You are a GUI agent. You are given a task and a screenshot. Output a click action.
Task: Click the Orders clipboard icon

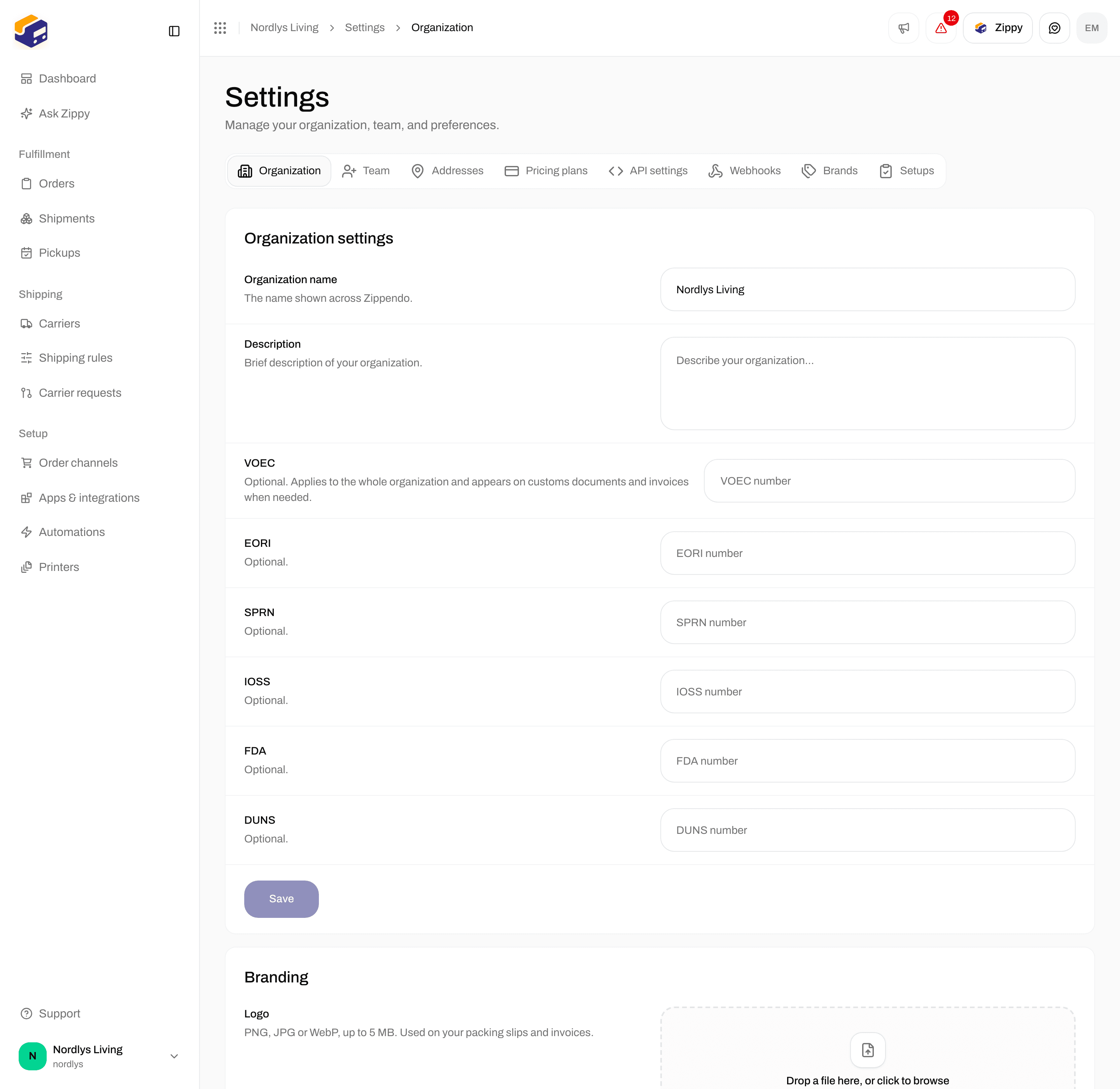pyautogui.click(x=26, y=184)
